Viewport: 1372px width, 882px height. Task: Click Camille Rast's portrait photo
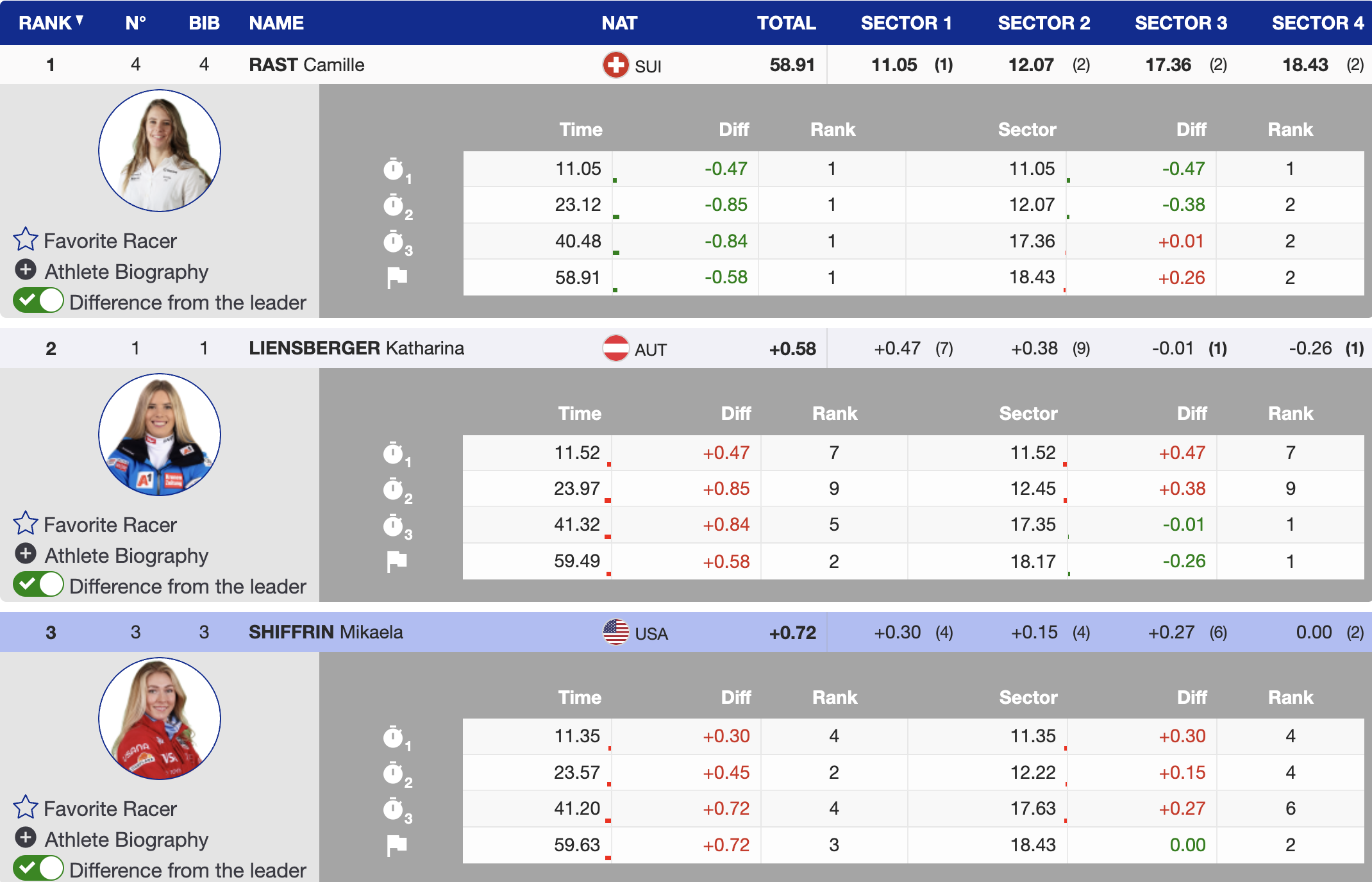point(160,151)
